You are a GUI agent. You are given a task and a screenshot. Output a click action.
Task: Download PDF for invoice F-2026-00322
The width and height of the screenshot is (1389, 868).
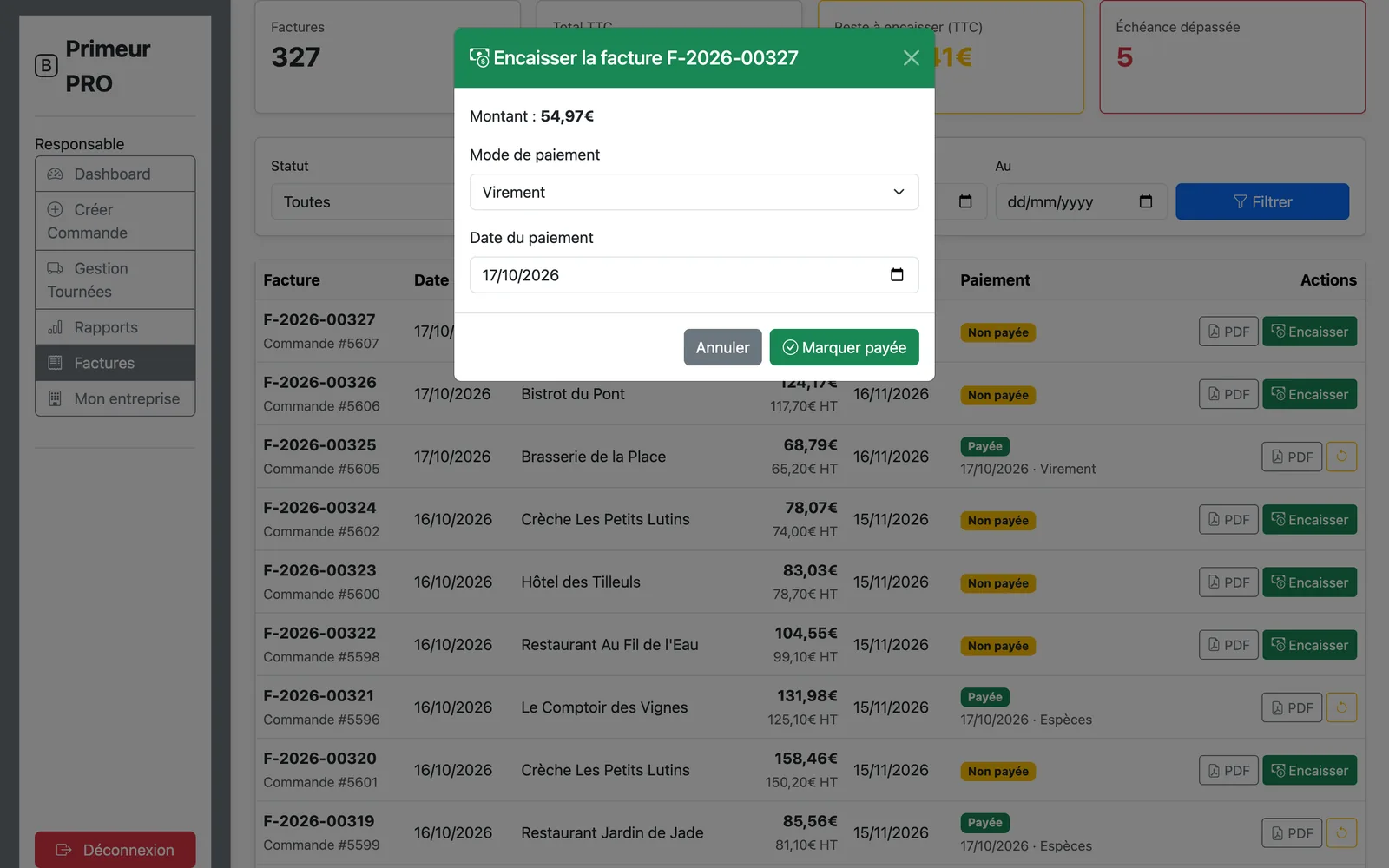coord(1228,645)
